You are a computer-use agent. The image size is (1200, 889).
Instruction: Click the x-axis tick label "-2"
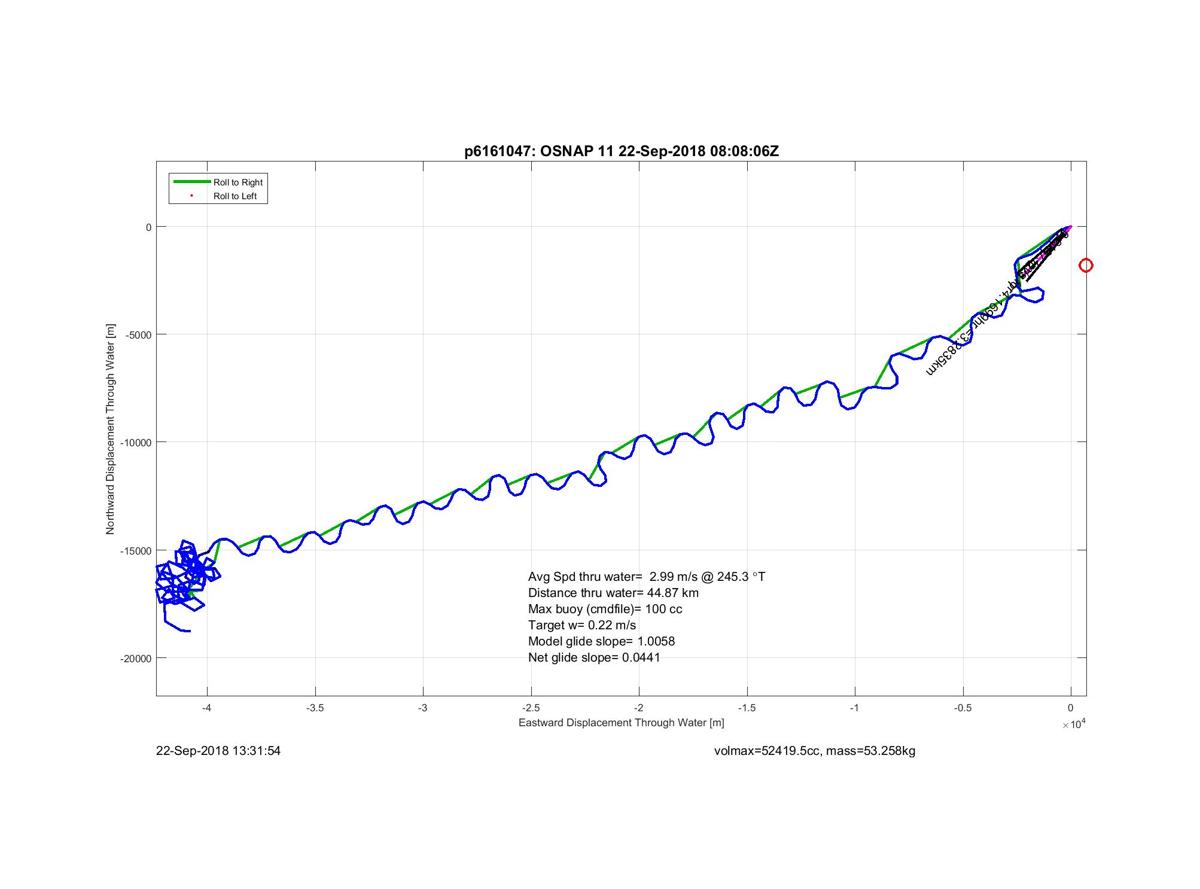pos(639,707)
